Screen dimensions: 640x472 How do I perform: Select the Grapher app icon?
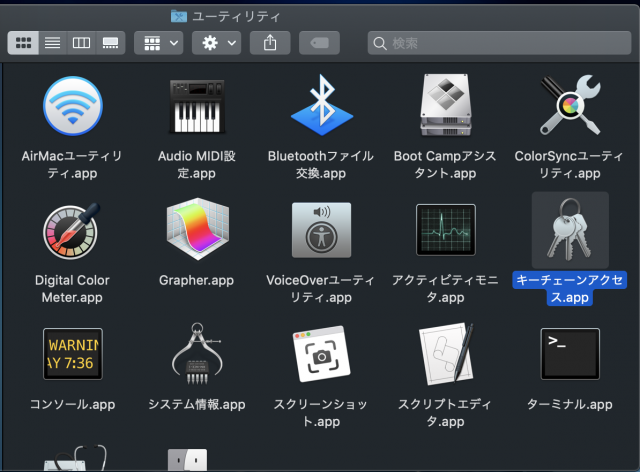pos(198,229)
